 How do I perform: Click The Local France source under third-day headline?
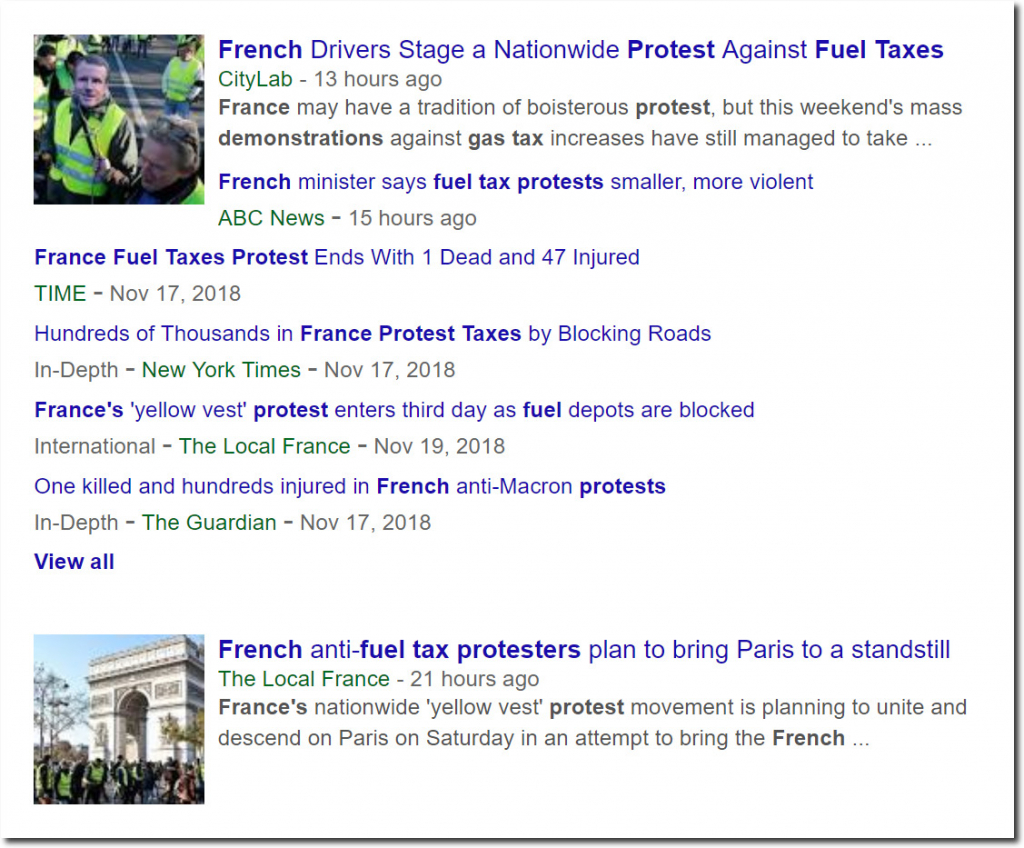click(264, 446)
